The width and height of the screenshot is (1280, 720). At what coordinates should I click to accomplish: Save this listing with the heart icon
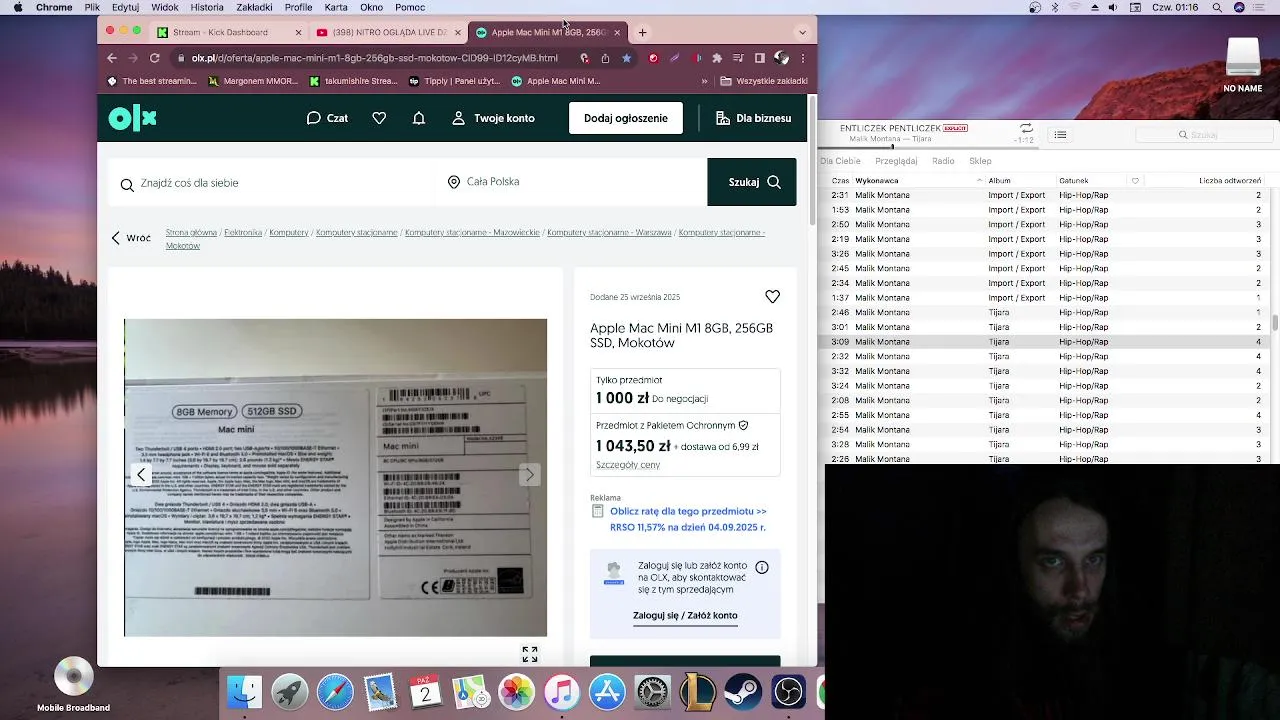pyautogui.click(x=772, y=296)
